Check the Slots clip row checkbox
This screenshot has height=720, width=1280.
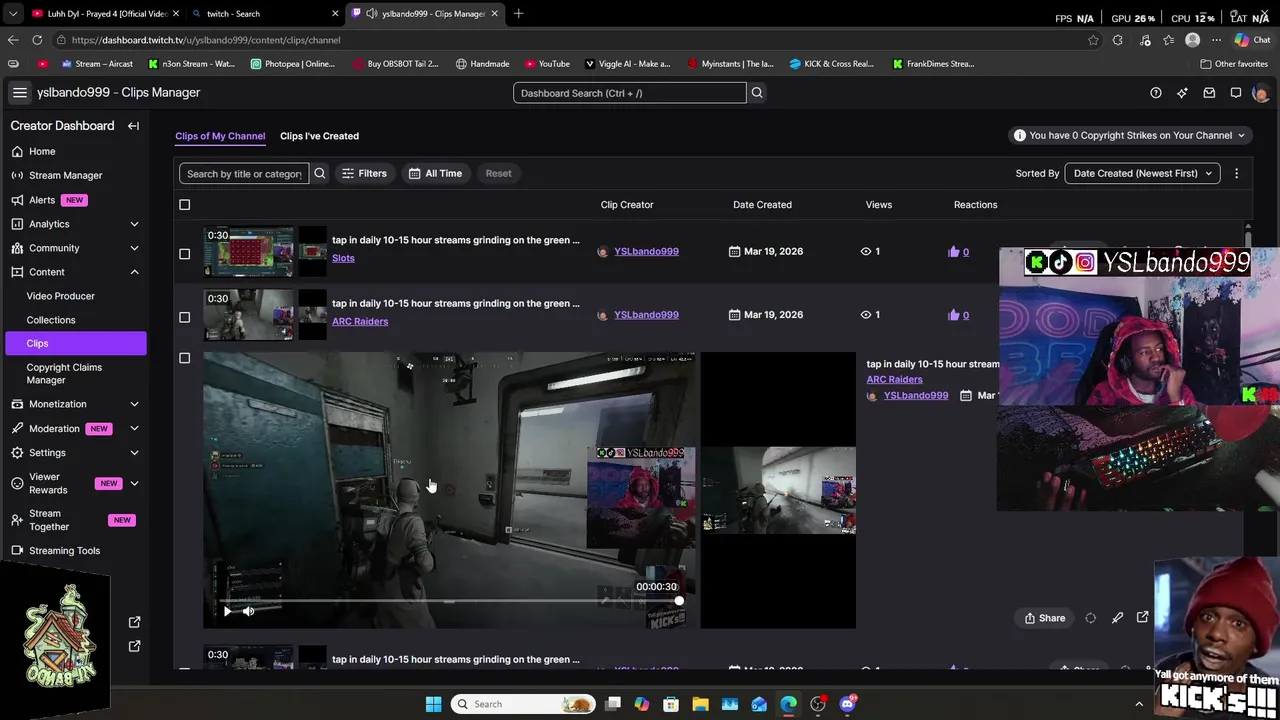[x=184, y=253]
